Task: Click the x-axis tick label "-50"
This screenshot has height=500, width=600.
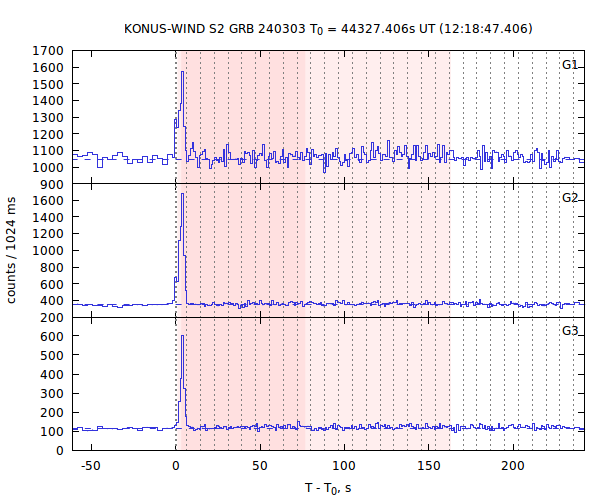Action: point(91,466)
